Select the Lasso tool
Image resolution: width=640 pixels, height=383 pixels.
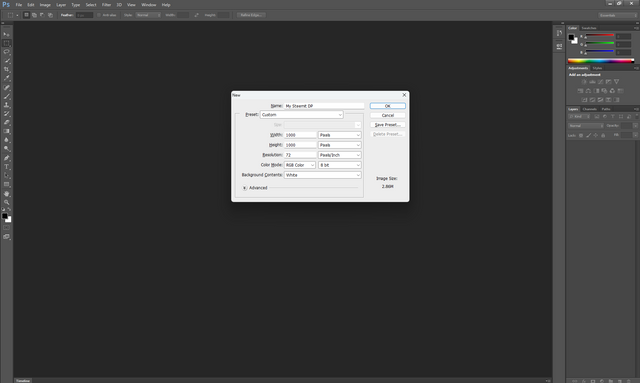7,52
